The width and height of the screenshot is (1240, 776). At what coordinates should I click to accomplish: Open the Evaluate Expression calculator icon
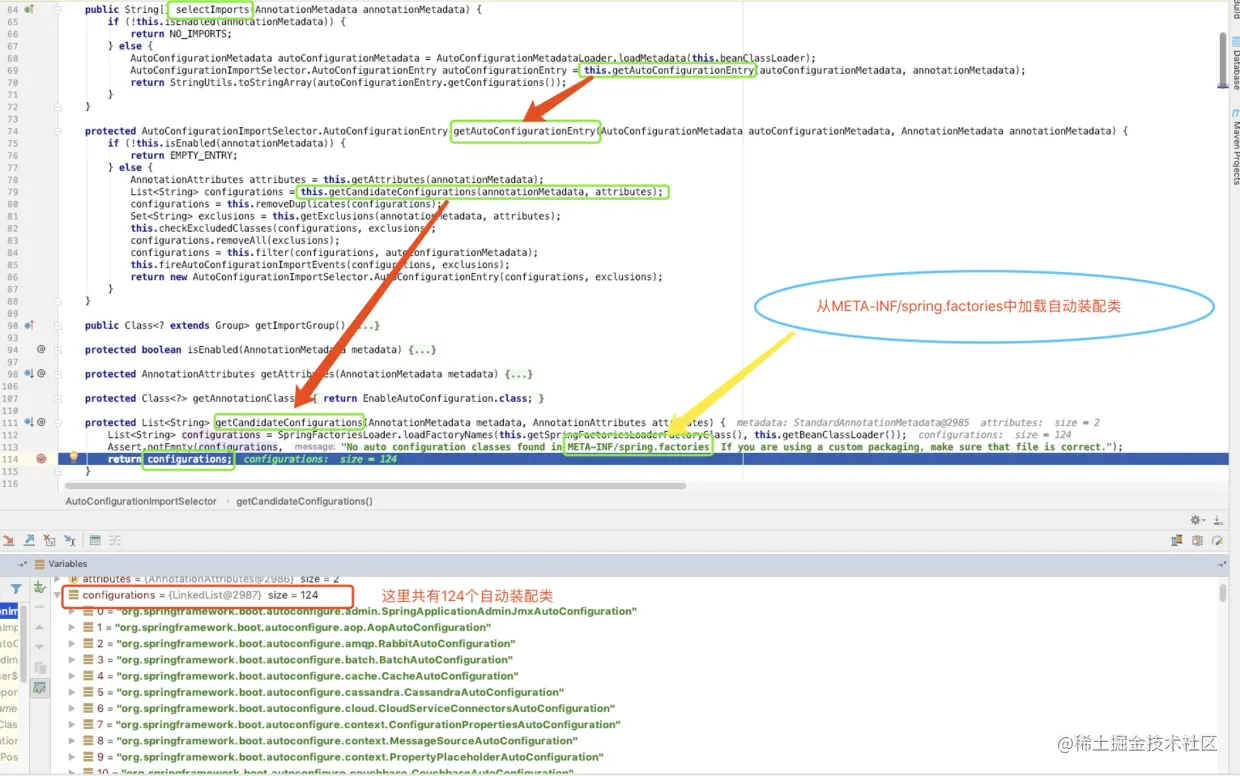[x=95, y=540]
